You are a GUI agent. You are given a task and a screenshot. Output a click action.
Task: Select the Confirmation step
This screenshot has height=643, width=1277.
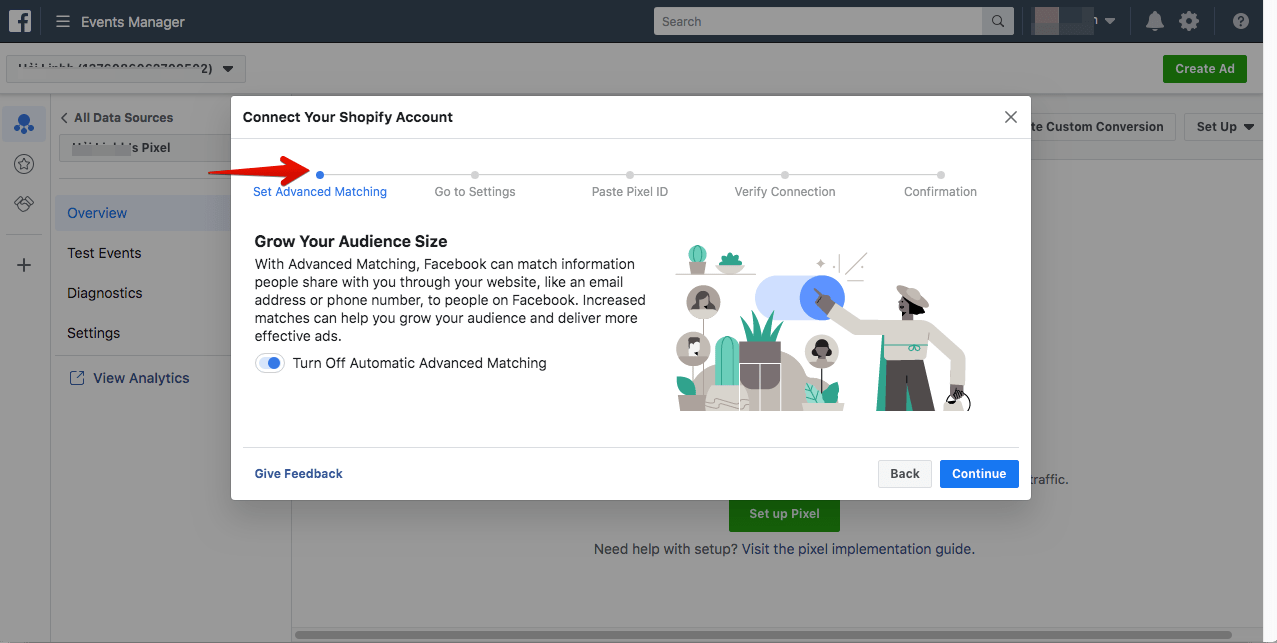point(941,191)
